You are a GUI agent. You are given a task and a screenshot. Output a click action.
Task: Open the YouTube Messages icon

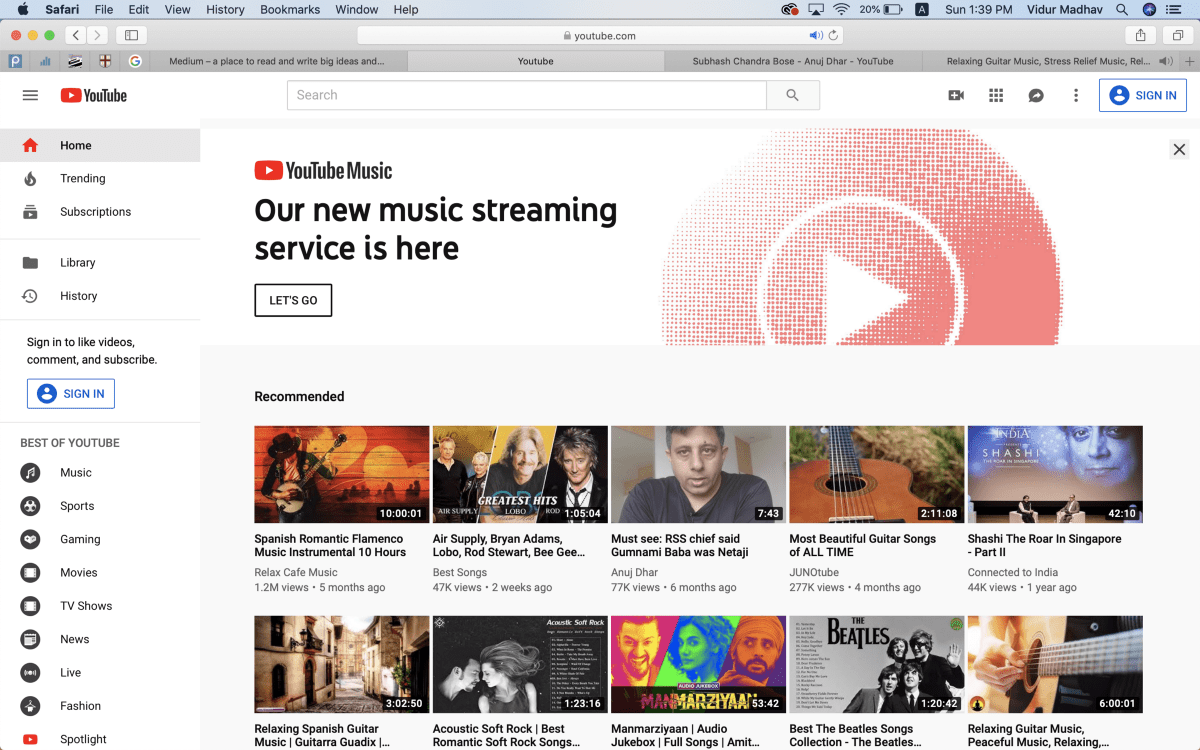(1036, 95)
